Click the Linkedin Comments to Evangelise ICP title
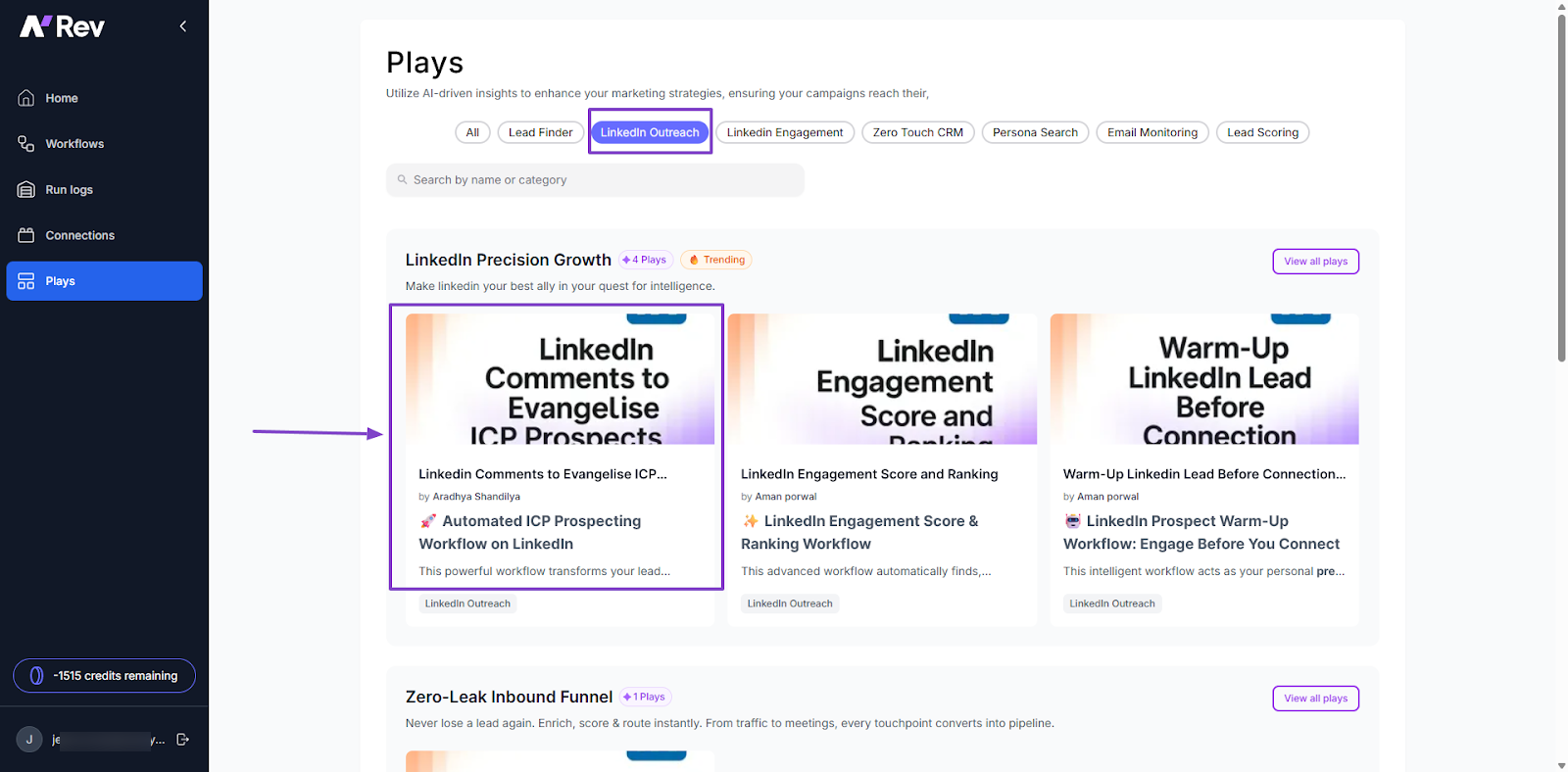 pos(542,474)
